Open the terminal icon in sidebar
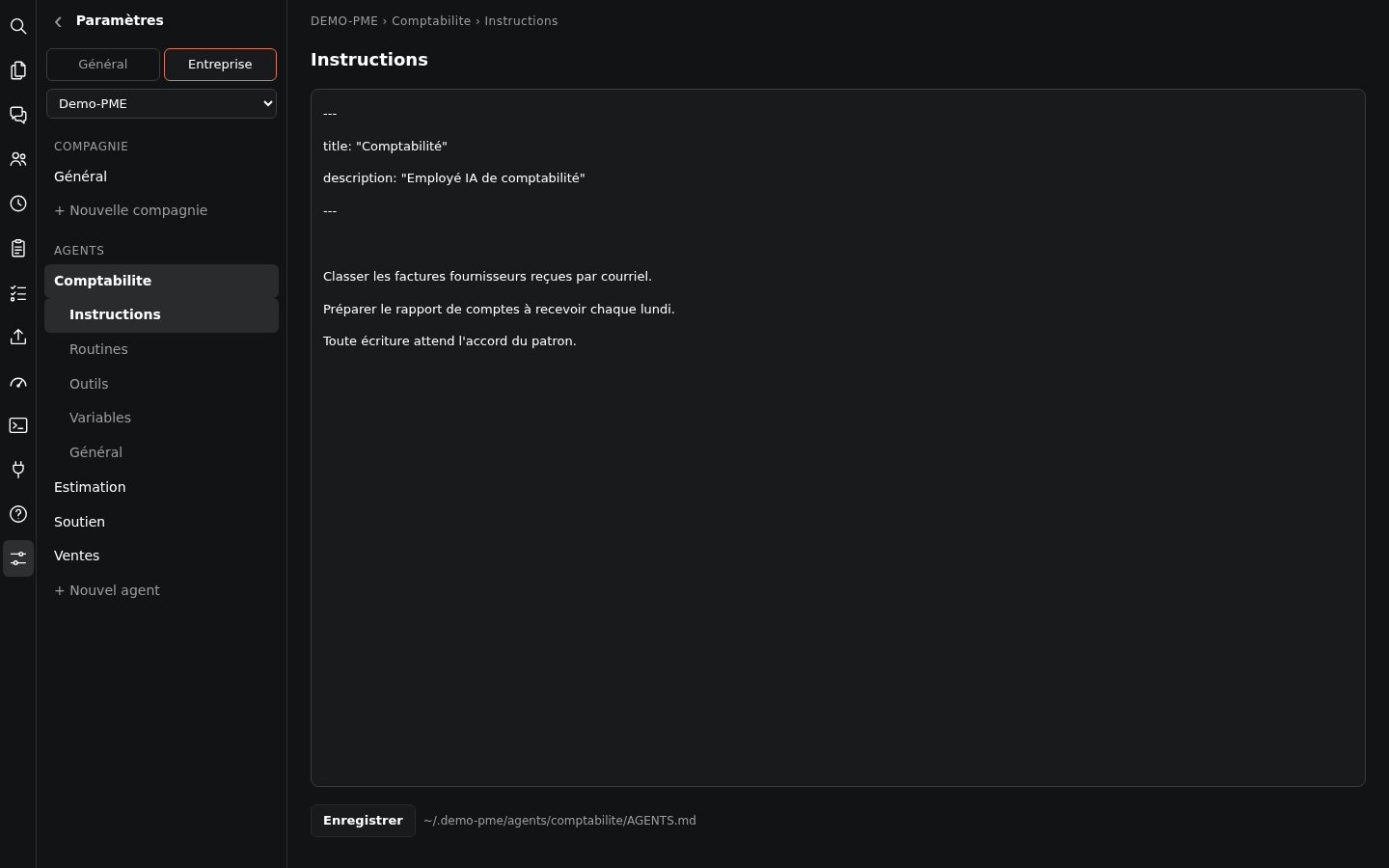Screen dimensions: 1389x868 [x=18, y=425]
